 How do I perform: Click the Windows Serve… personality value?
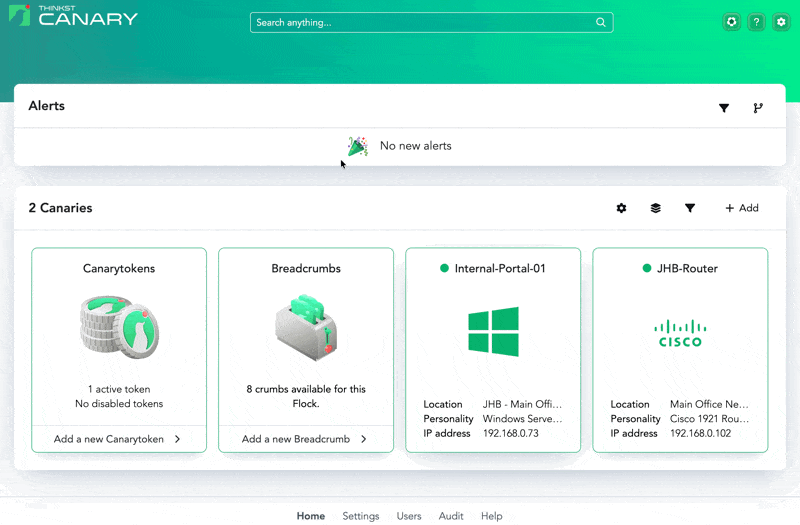(522, 419)
